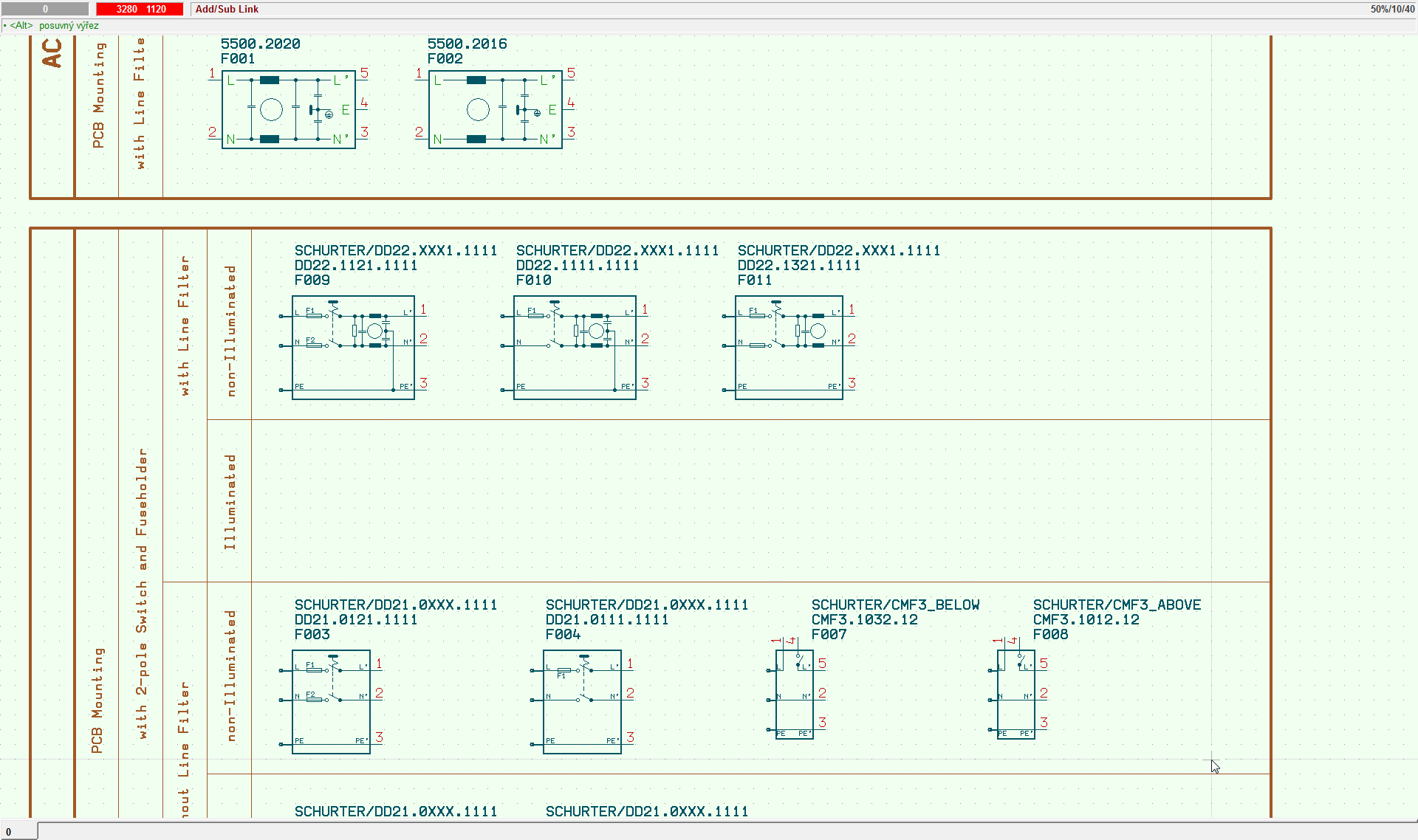Viewport: 1418px width, 840px height.
Task: Click the CMF3.1032.12 part number
Action: [x=865, y=619]
